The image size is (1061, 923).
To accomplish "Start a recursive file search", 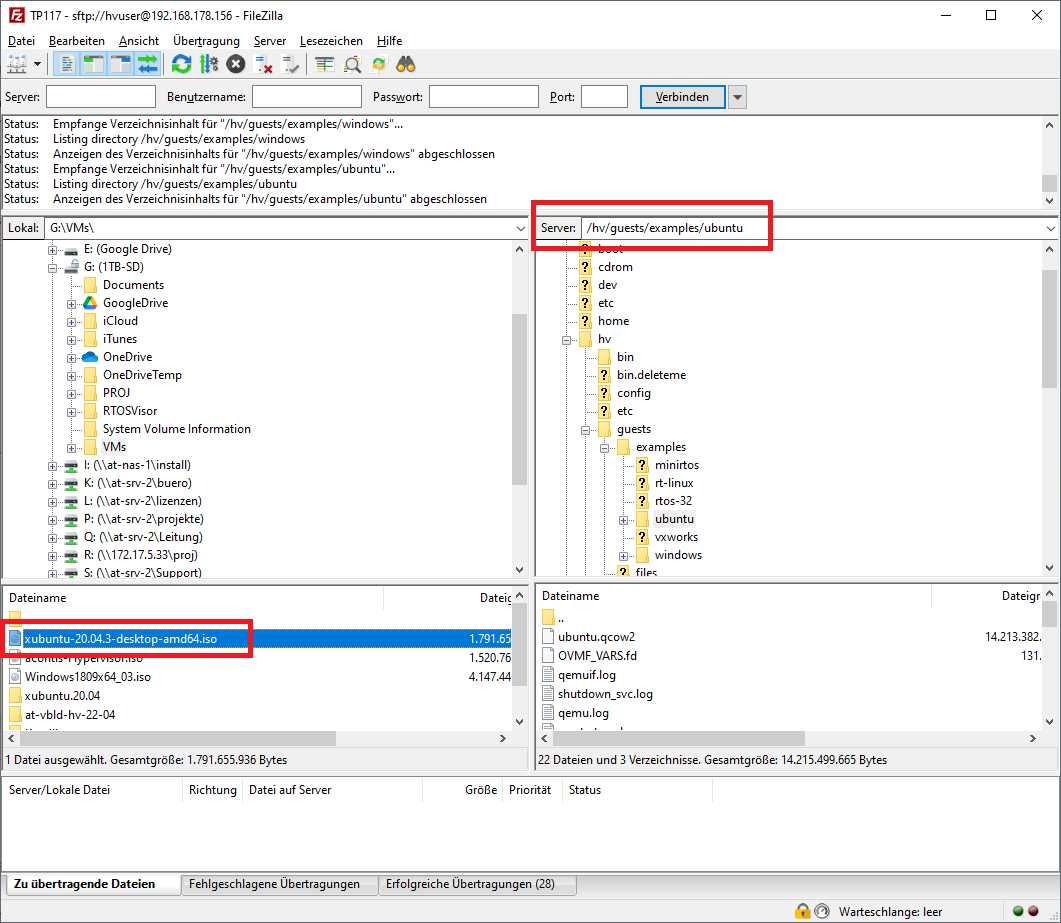I will coord(350,63).
